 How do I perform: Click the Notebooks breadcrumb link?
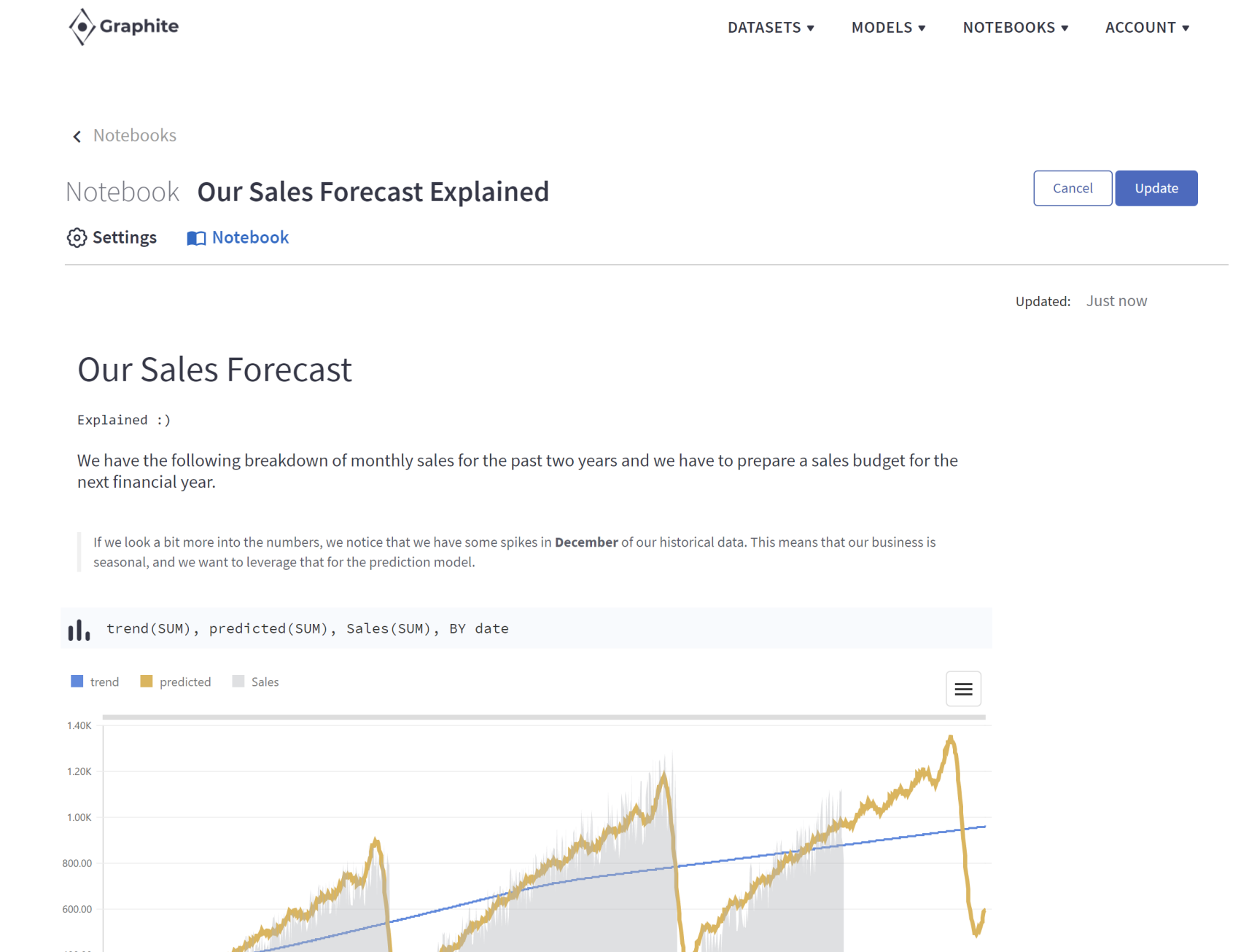[x=134, y=136]
